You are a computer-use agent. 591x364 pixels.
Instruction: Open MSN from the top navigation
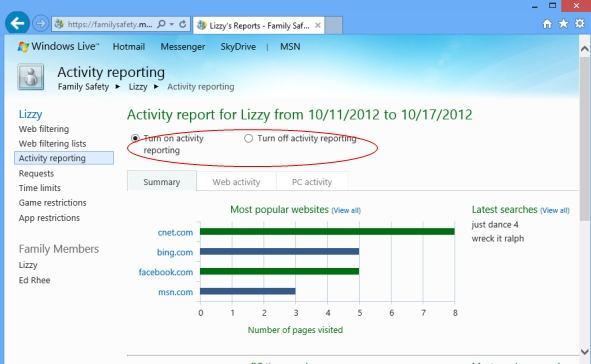[290, 47]
